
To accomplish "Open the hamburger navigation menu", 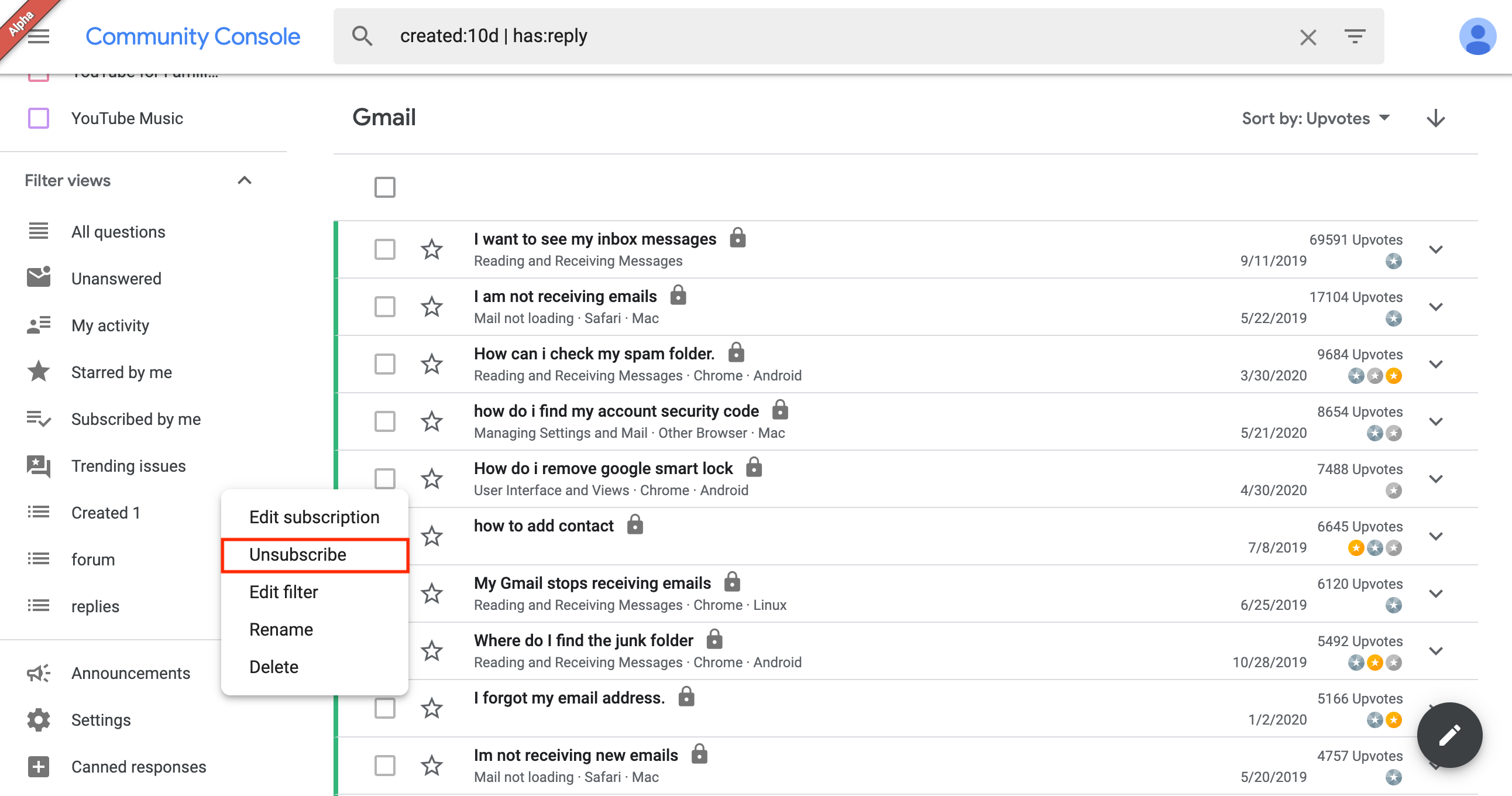I will coord(37,35).
